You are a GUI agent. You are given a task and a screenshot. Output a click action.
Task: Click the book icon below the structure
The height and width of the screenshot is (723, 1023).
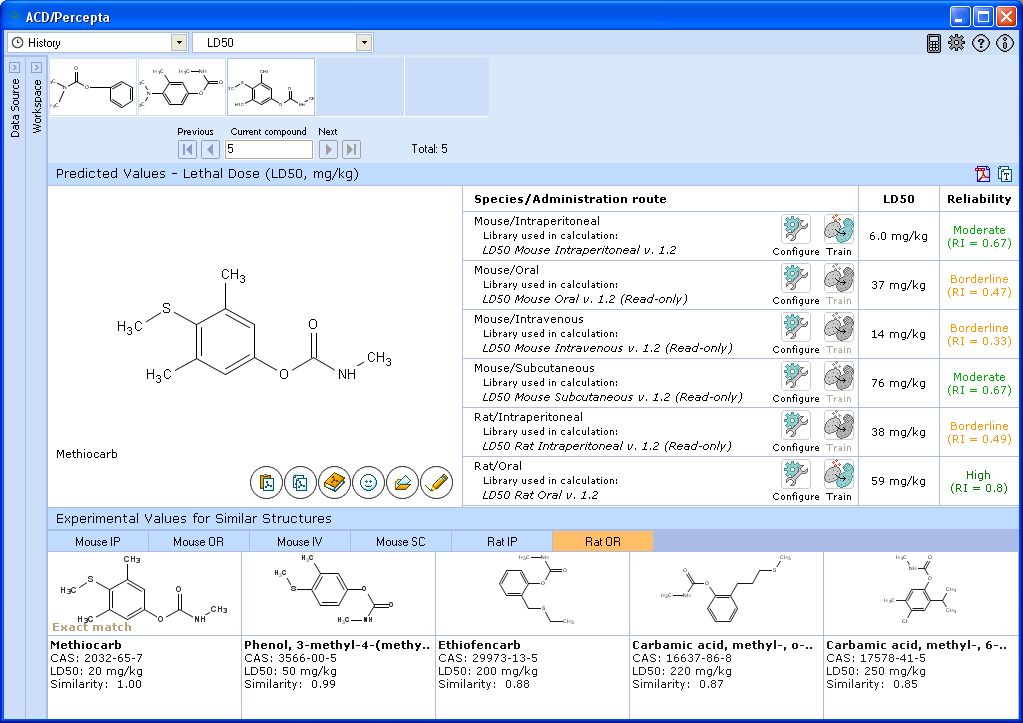335,483
